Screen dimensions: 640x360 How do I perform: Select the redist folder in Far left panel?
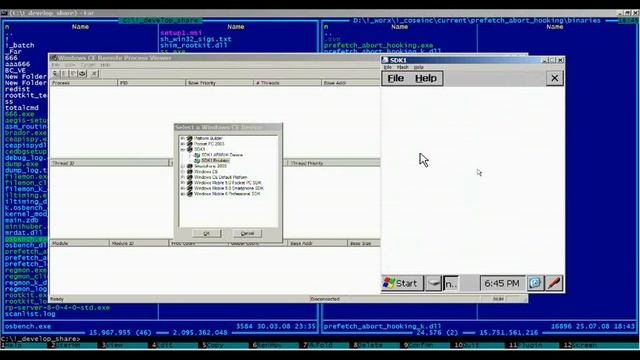[x=17, y=89]
